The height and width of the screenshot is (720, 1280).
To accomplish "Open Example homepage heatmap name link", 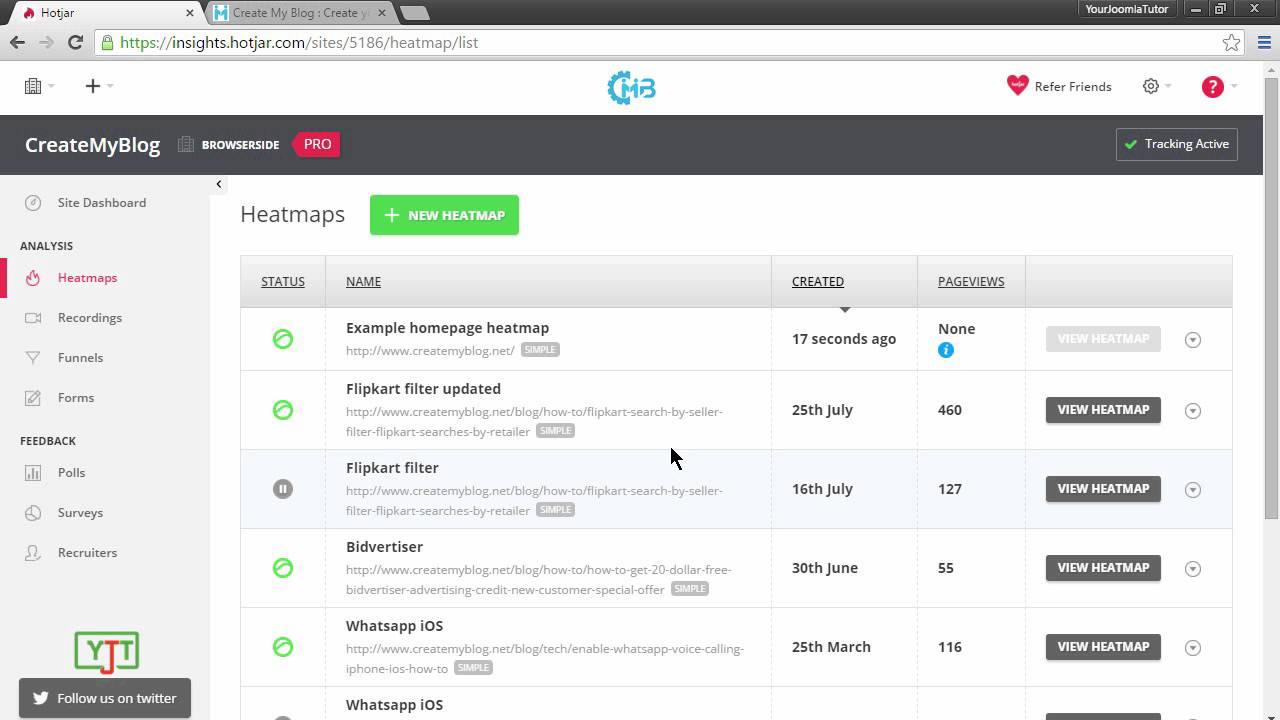I will point(447,328).
